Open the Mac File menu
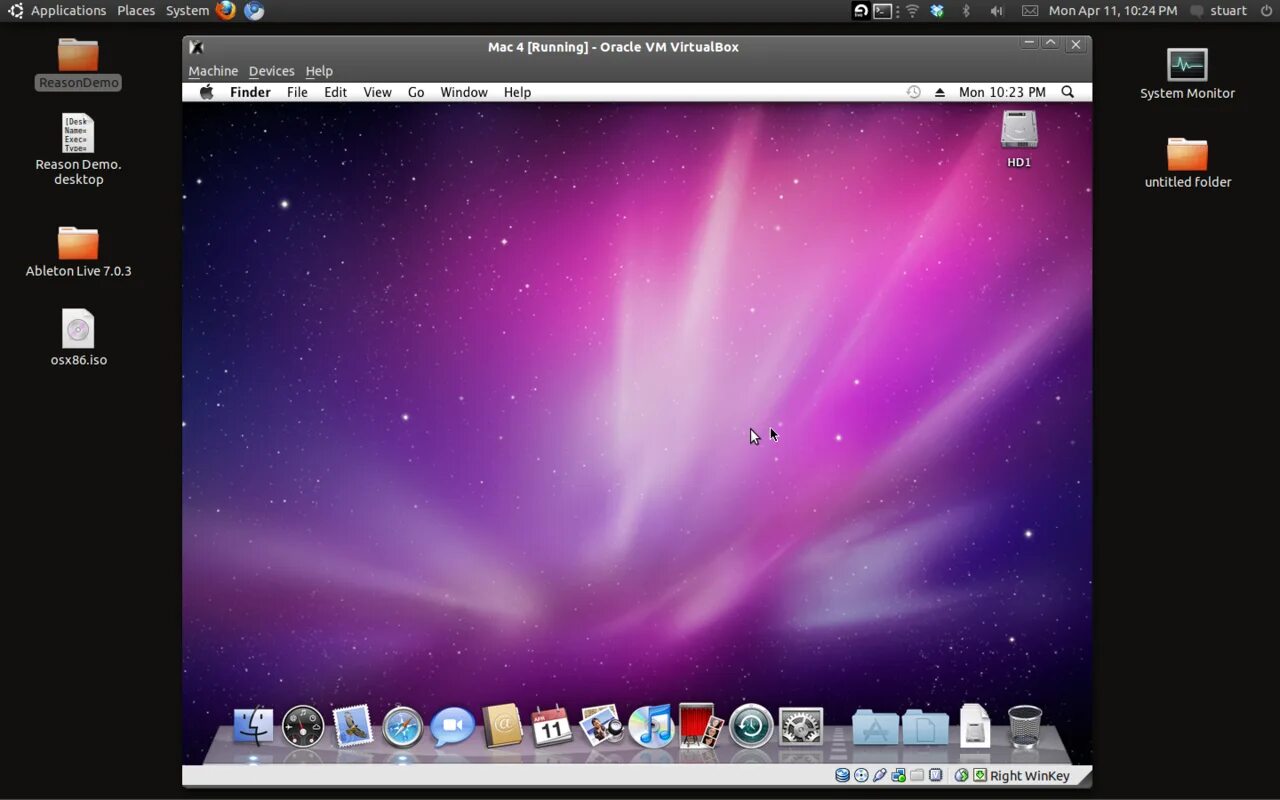The width and height of the screenshot is (1280, 800). (297, 92)
